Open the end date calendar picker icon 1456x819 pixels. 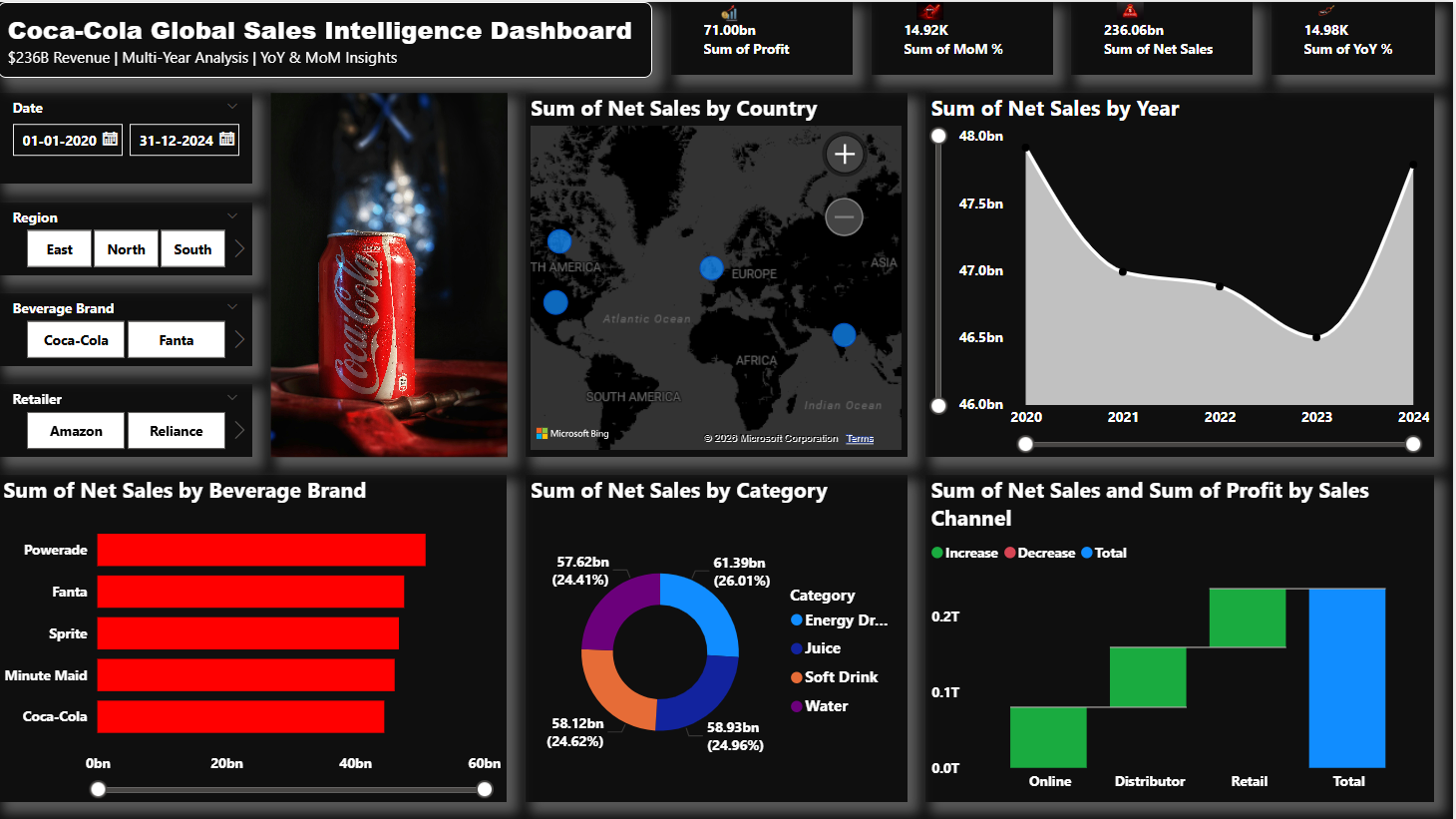click(227, 139)
